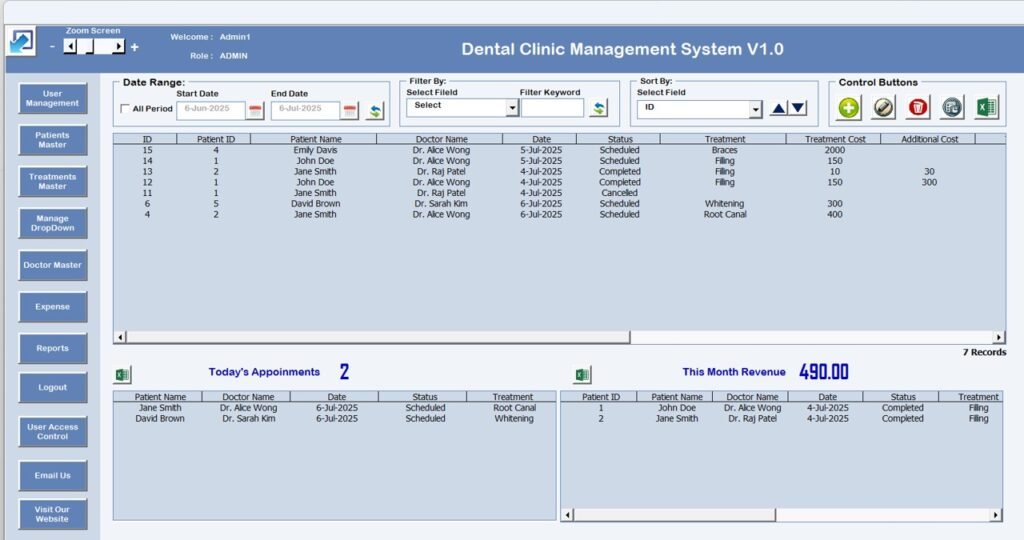The height and width of the screenshot is (540, 1024).
Task: Click the Date Range refresh icon
Action: coord(375,110)
